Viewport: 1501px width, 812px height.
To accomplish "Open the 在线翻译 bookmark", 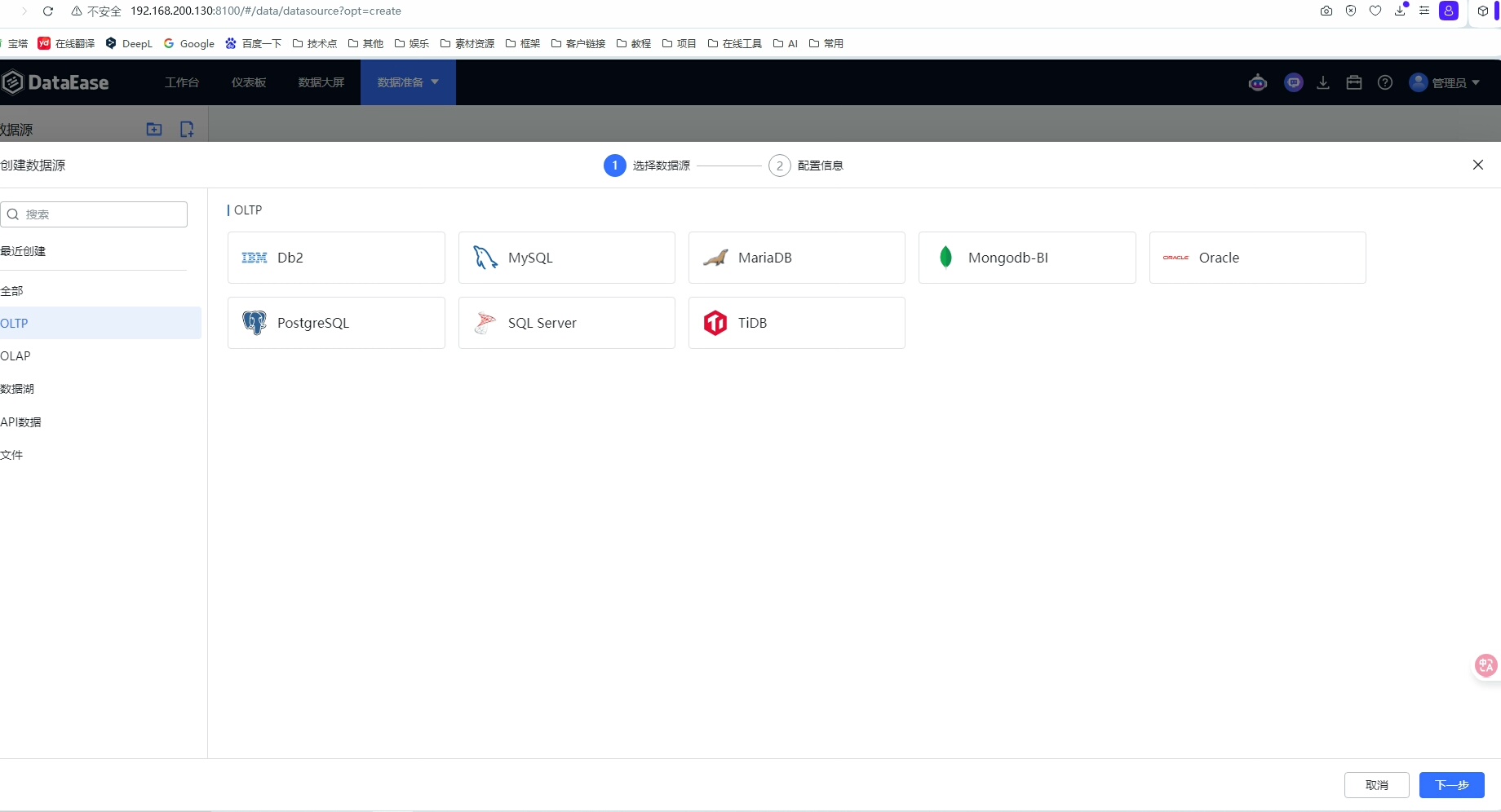I will click(66, 43).
